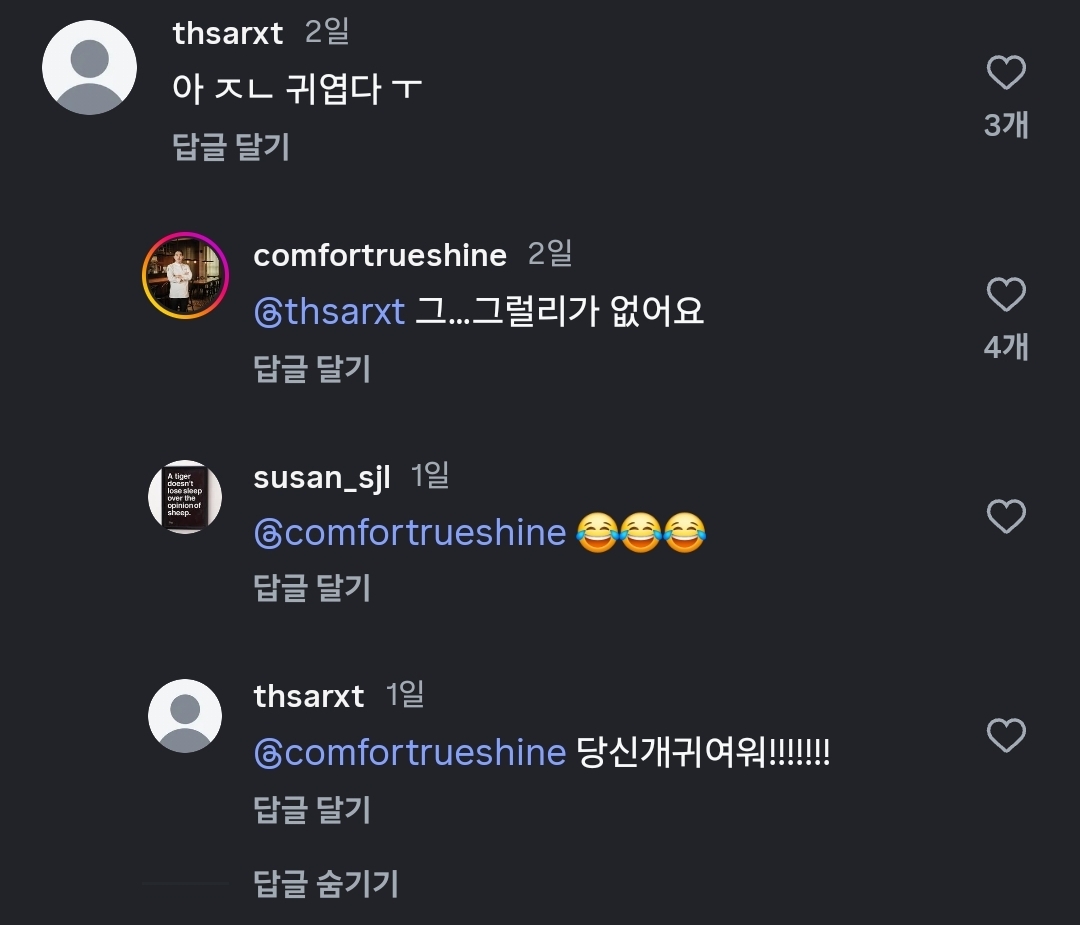Open @comfortrueshine mention in susan_sjl's reply
The image size is (1080, 925).
(411, 533)
